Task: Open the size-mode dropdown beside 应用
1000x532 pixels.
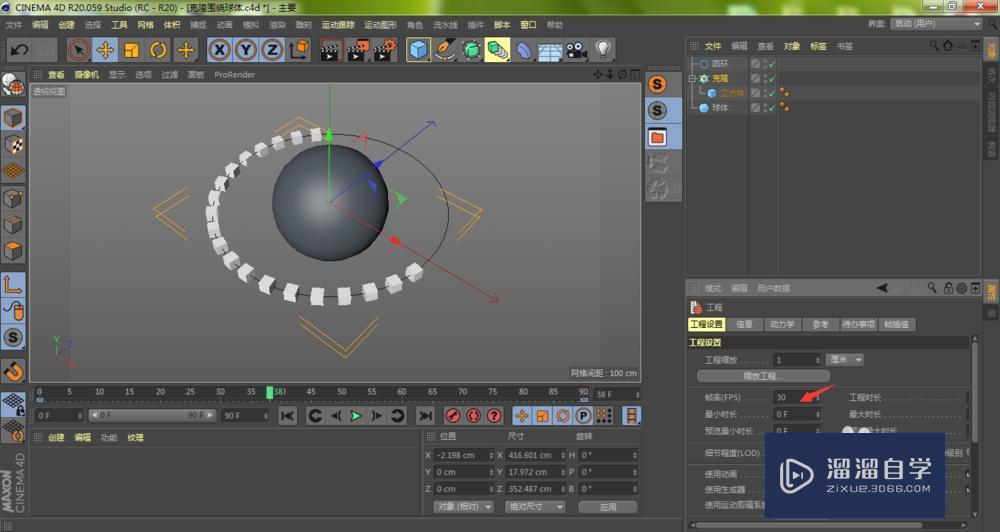Action: tap(534, 506)
